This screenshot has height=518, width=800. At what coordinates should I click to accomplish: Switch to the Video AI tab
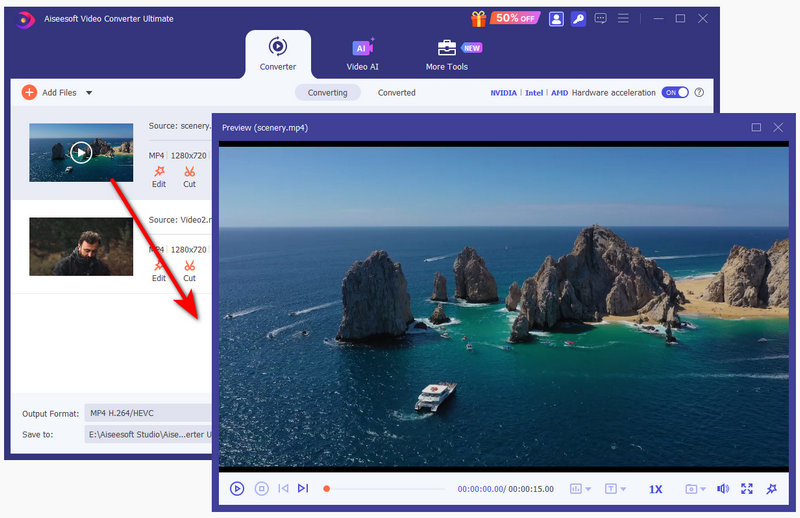[x=362, y=54]
